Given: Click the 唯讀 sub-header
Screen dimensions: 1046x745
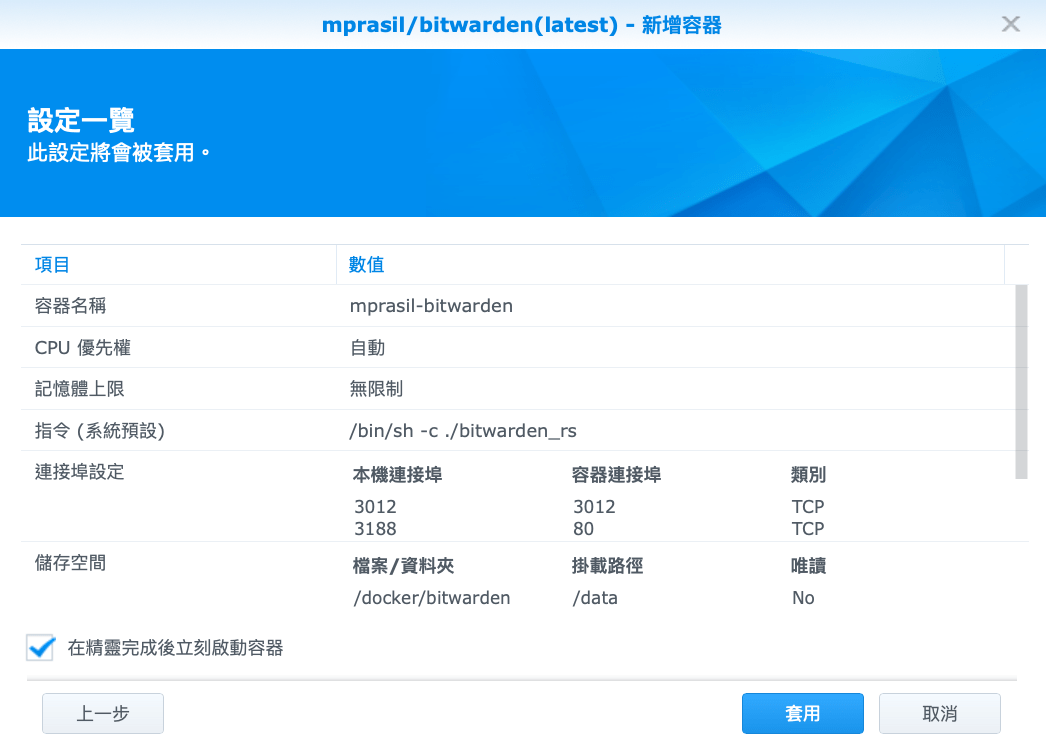Looking at the screenshot, I should pos(809,566).
